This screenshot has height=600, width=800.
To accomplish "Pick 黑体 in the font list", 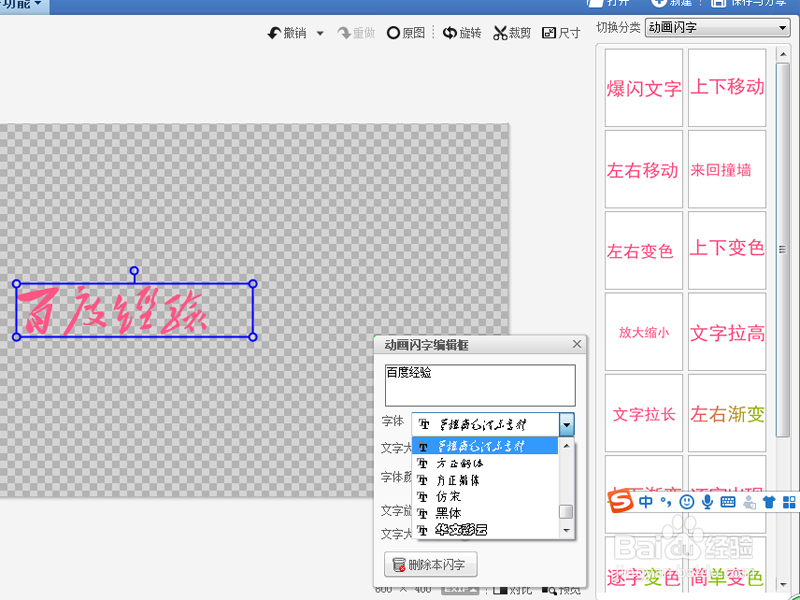I will click(x=485, y=513).
